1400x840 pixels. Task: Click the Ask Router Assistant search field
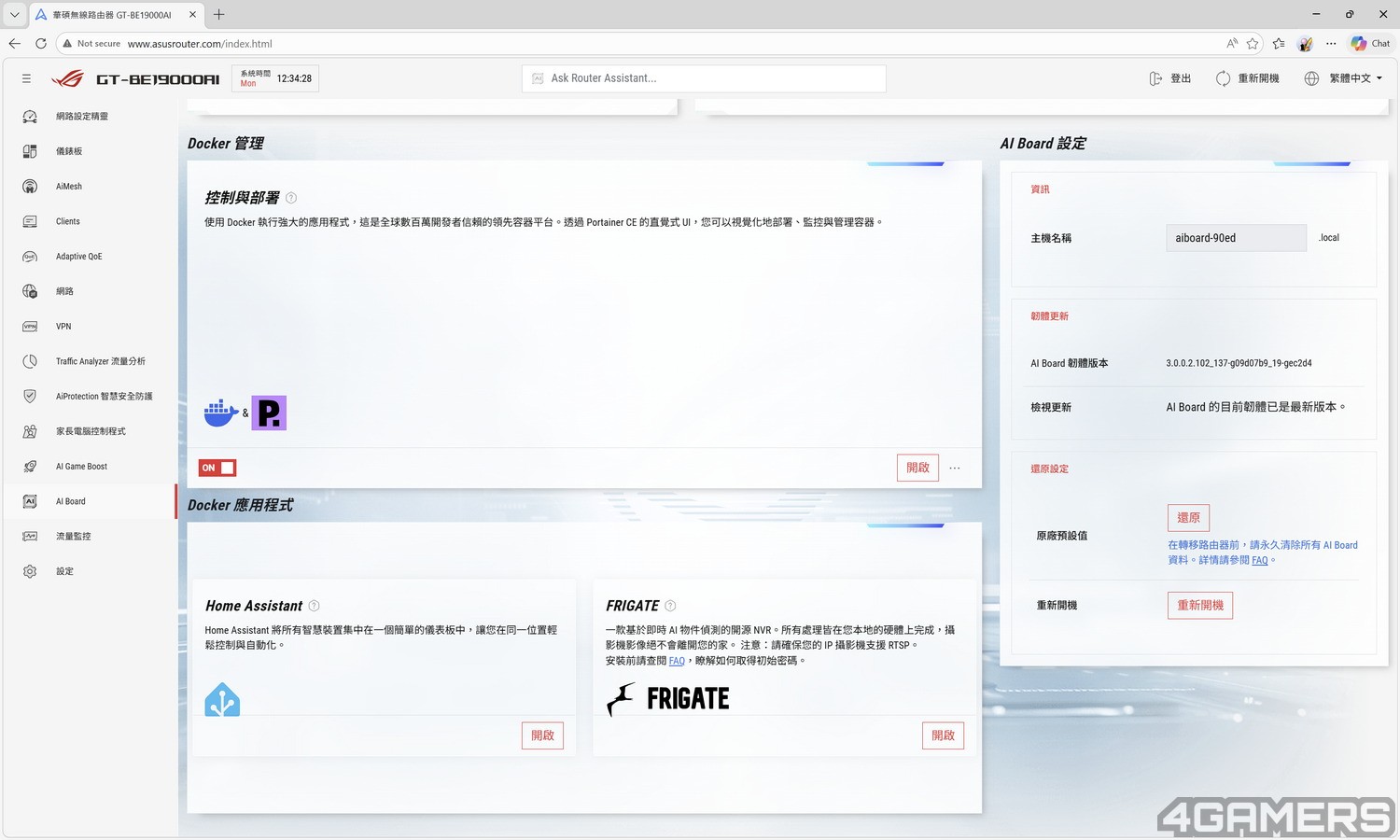[704, 78]
